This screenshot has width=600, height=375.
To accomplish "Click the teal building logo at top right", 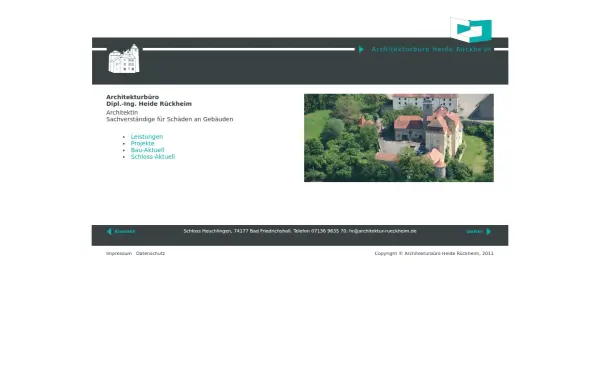I will (x=471, y=30).
